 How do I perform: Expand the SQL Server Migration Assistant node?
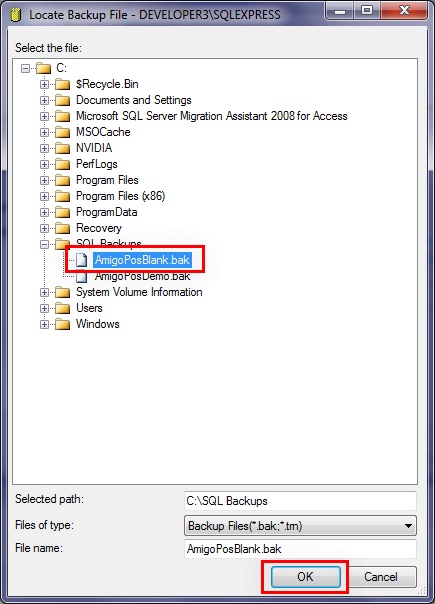44,116
